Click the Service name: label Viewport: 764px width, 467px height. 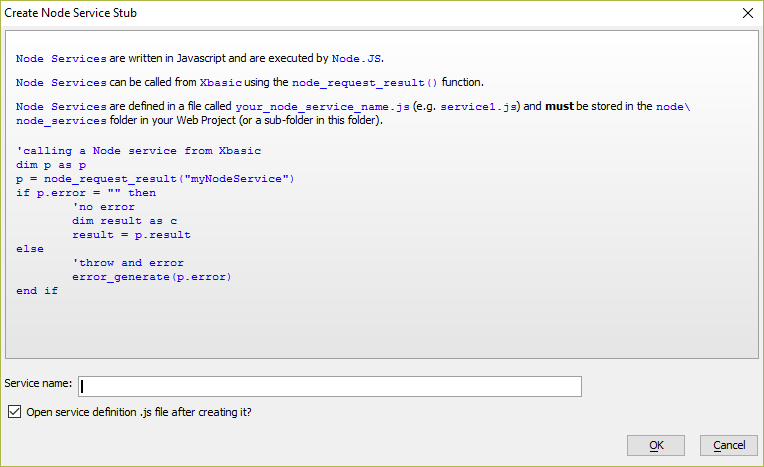[38, 383]
